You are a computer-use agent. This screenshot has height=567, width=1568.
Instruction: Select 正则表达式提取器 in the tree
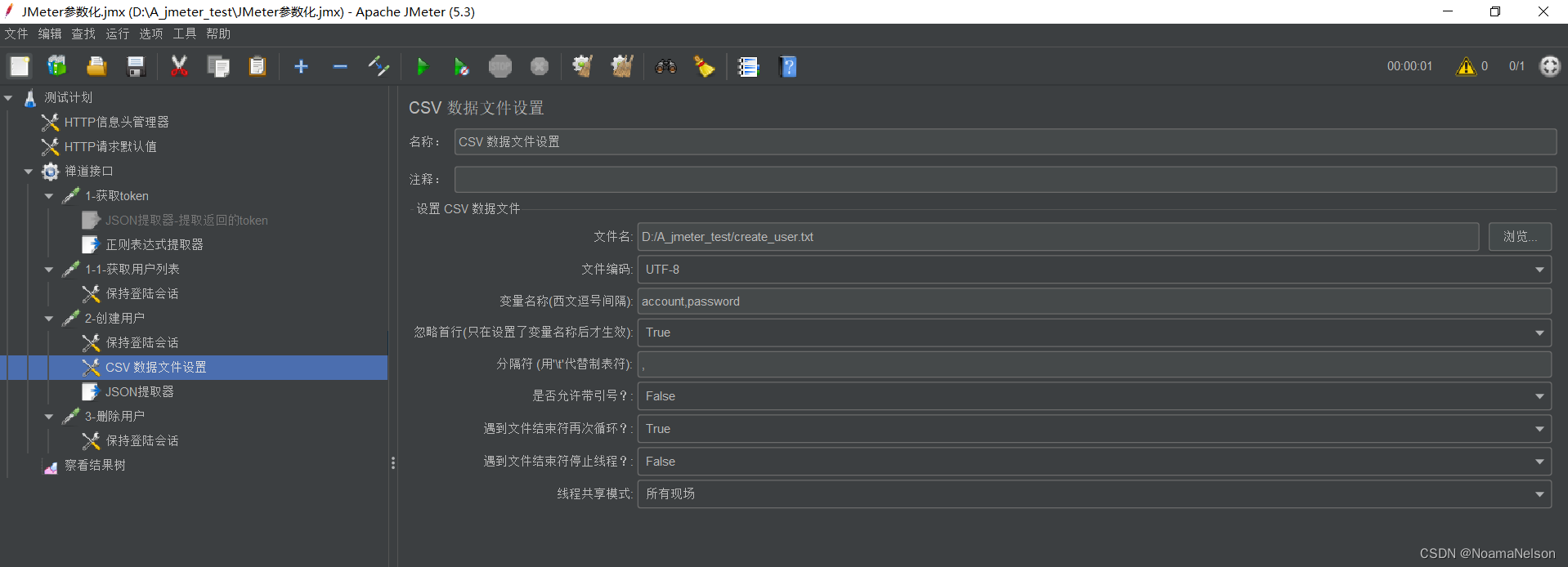[x=154, y=245]
